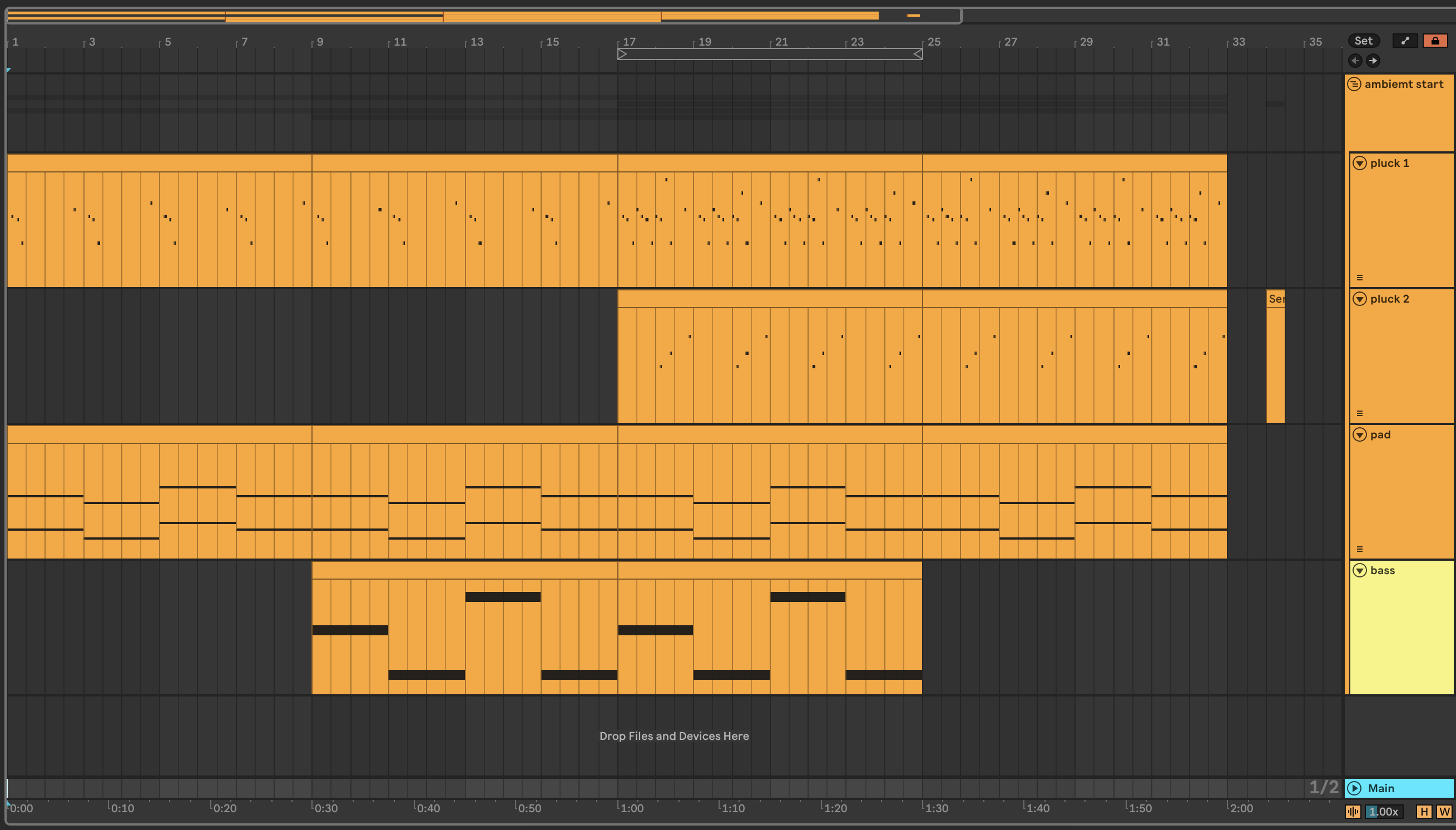Unfold the ambiemt start group track
Image resolution: width=1456 pixels, height=830 pixels.
tap(1354, 85)
